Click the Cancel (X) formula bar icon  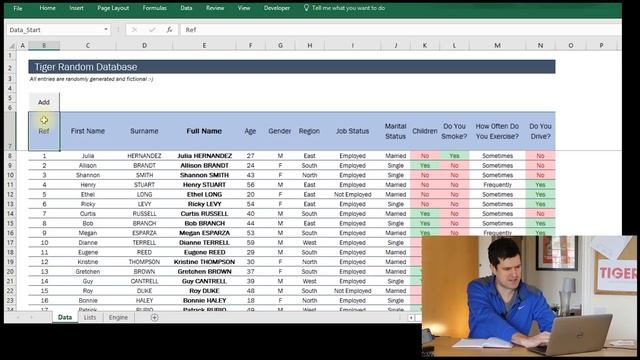pos(134,30)
